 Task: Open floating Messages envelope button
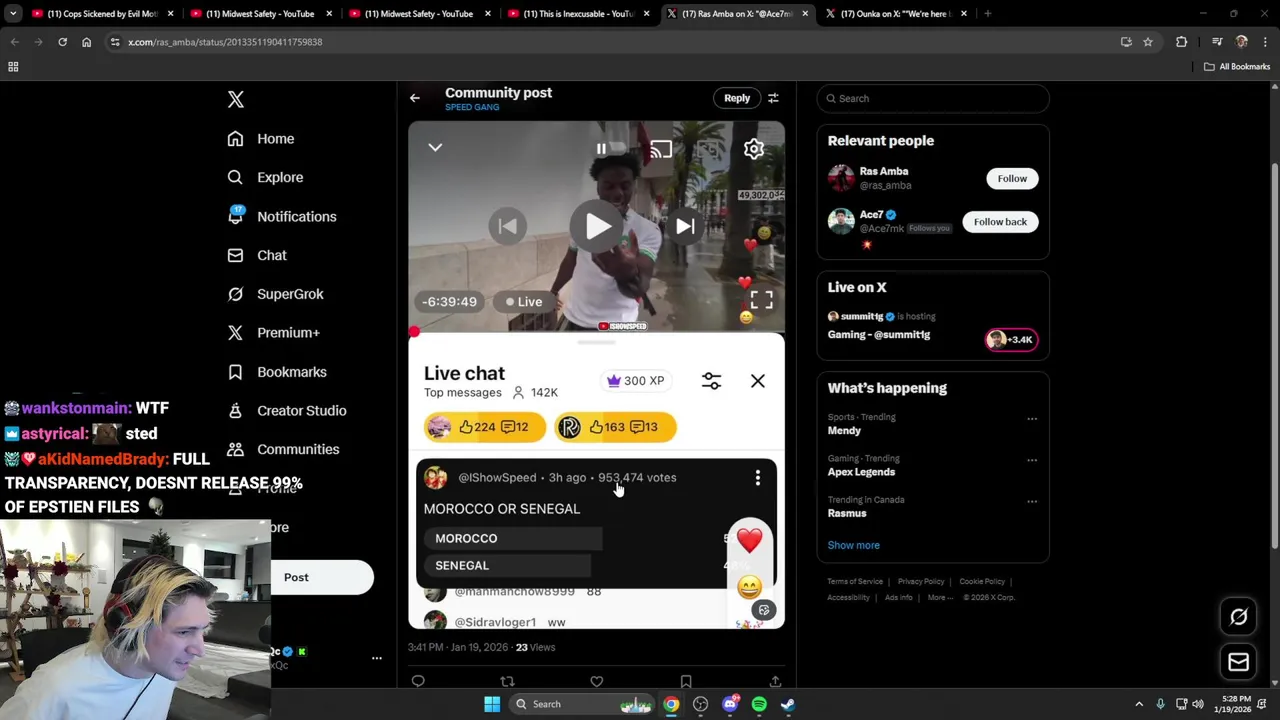1238,662
